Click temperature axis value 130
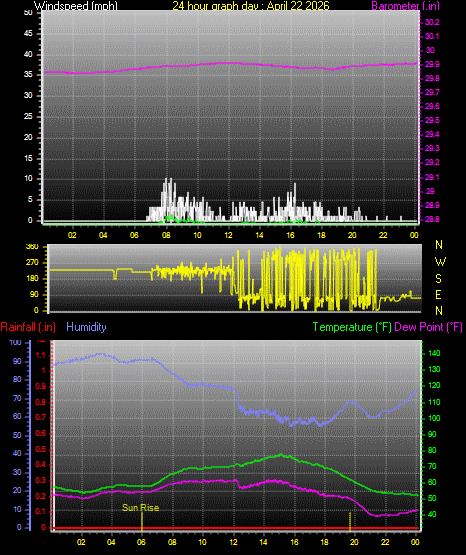Screen dimensions: 466x555 point(434,370)
